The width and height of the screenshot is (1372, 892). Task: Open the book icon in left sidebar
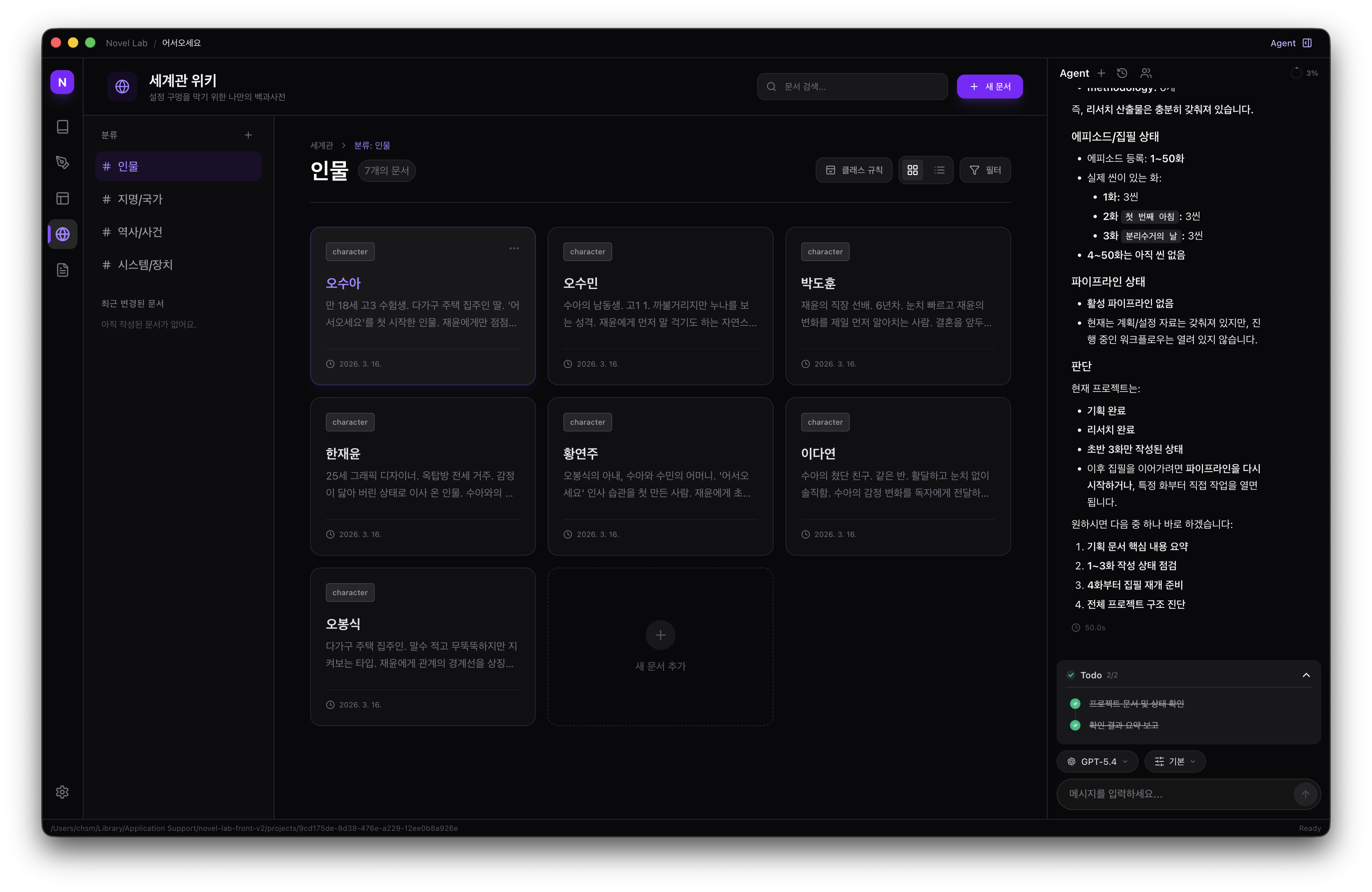[x=62, y=128]
